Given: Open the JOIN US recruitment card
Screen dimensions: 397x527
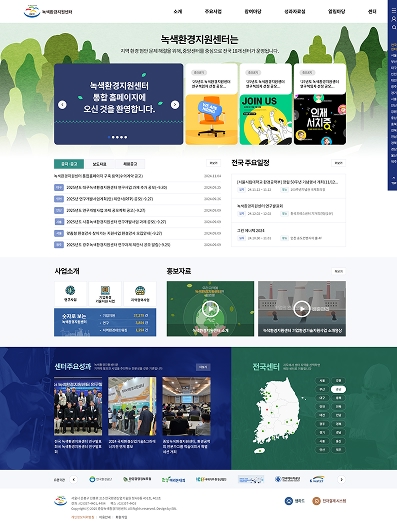Looking at the screenshot, I should tap(266, 104).
